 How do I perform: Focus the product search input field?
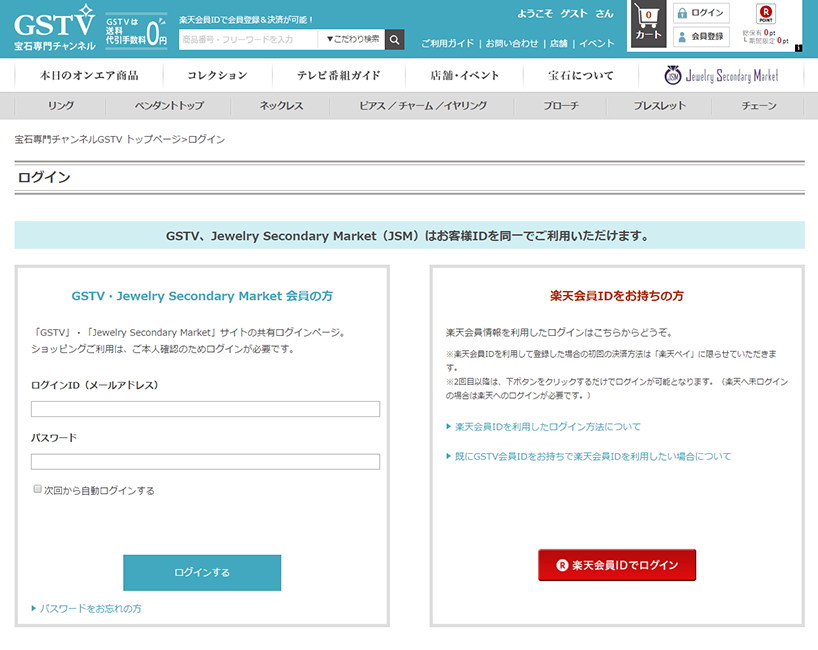(248, 40)
